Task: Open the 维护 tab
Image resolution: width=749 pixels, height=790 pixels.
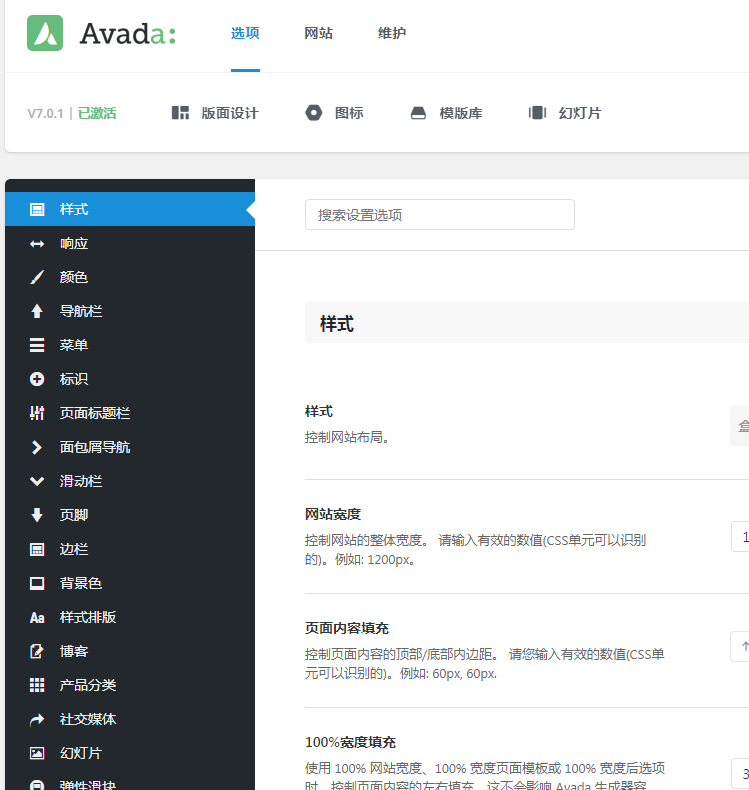Action: tap(392, 33)
